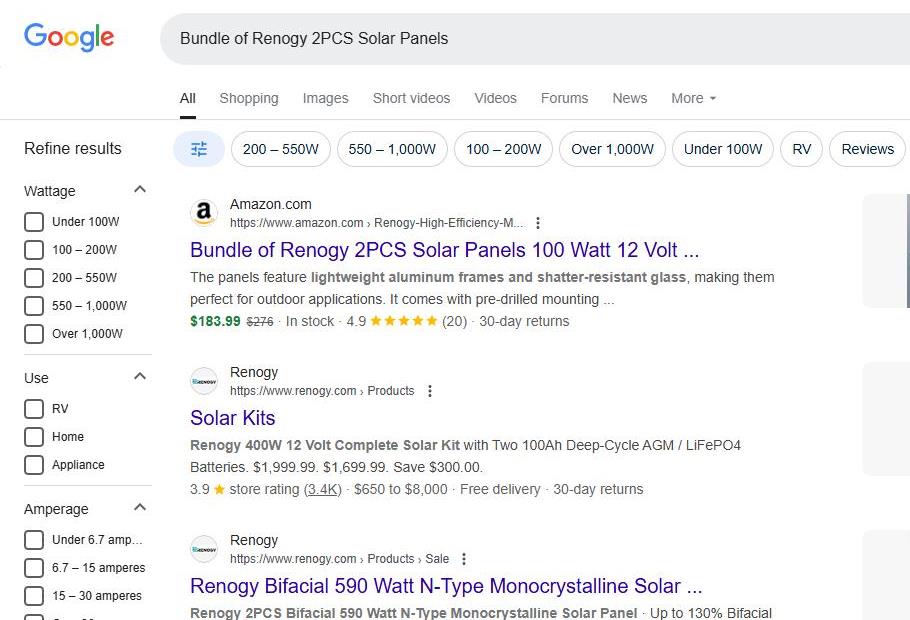The image size is (910, 620).
Task: Open Renogy Bifacial 590 Watt result link
Action: (x=446, y=586)
